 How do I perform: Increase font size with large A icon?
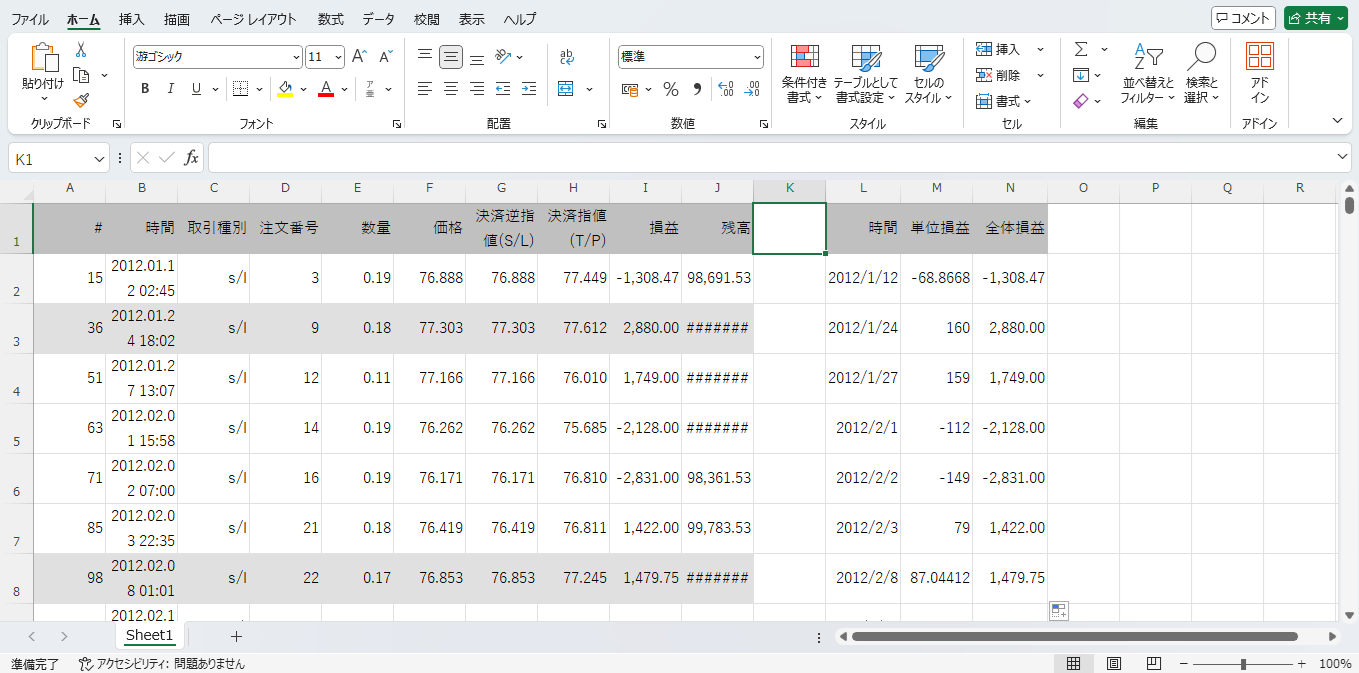click(x=360, y=57)
